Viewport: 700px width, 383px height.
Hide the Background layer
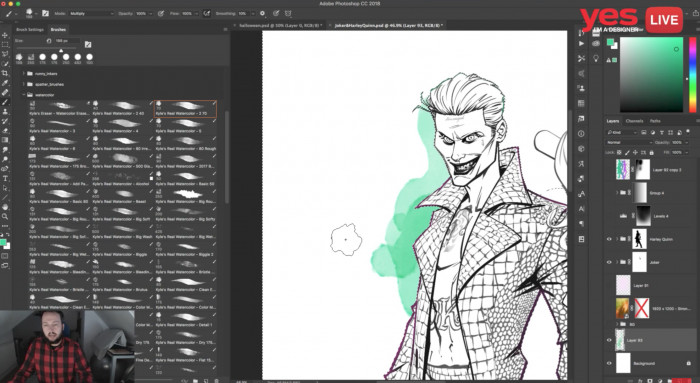[x=609, y=363]
